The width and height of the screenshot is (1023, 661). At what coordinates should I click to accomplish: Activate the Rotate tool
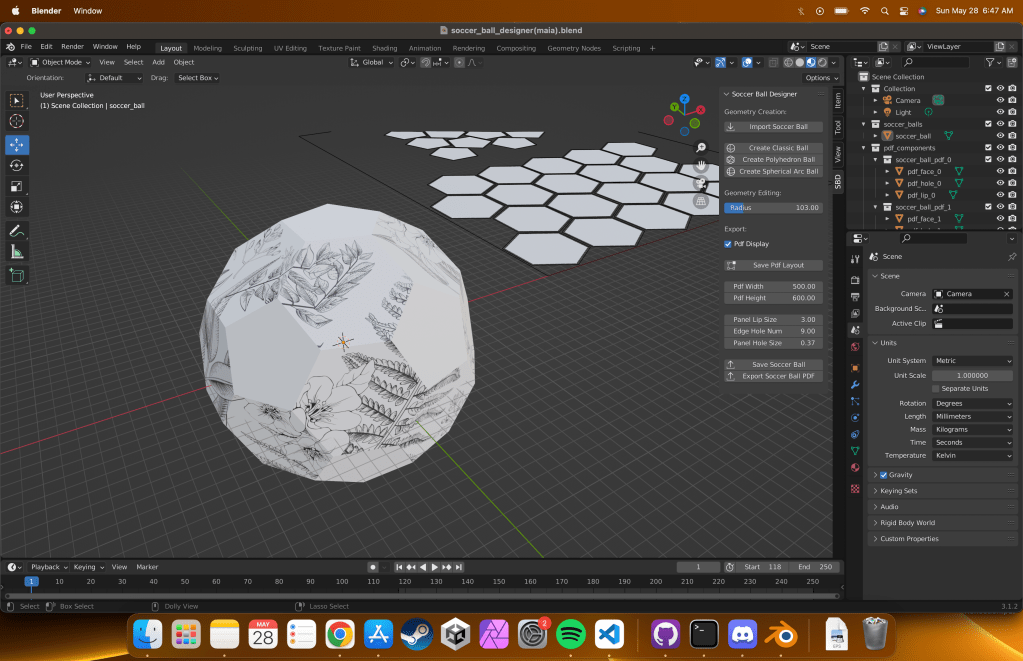pos(17,165)
